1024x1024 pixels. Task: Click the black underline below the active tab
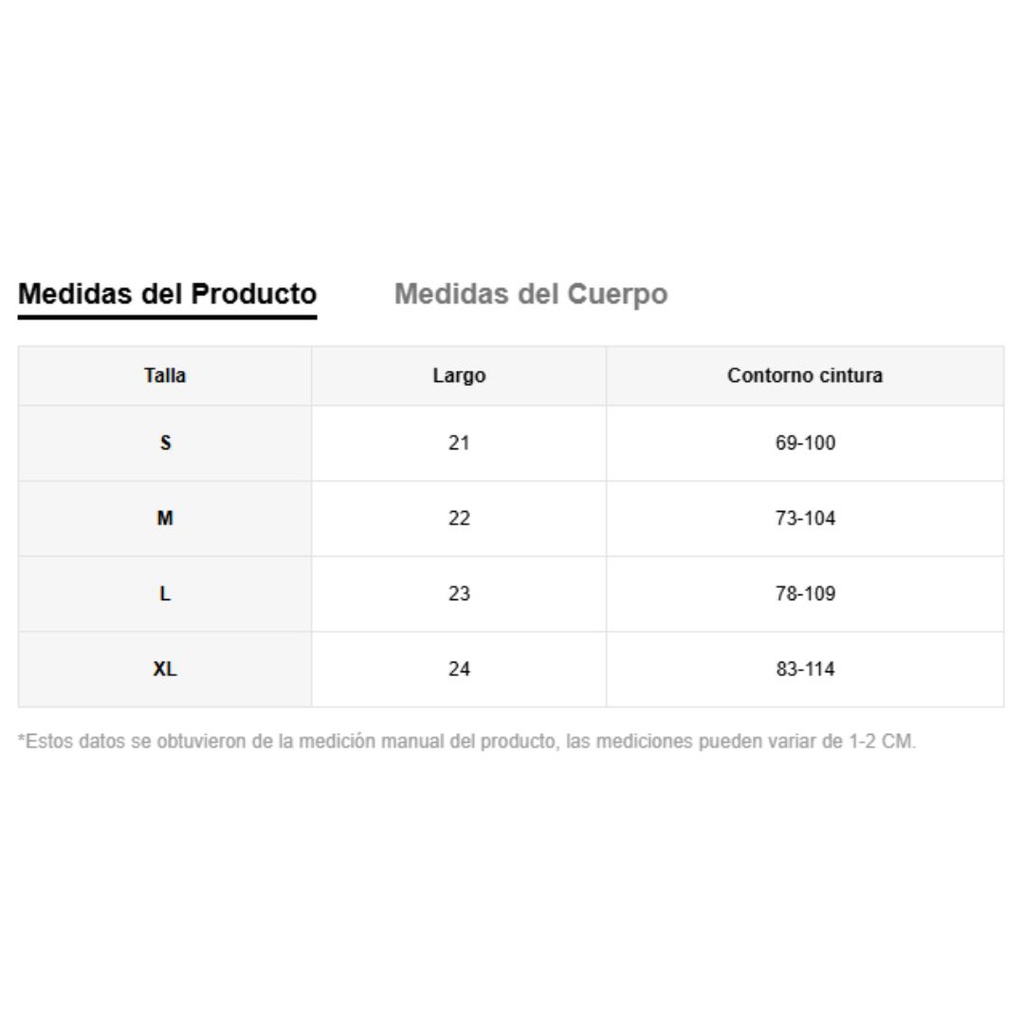pyautogui.click(x=167, y=317)
